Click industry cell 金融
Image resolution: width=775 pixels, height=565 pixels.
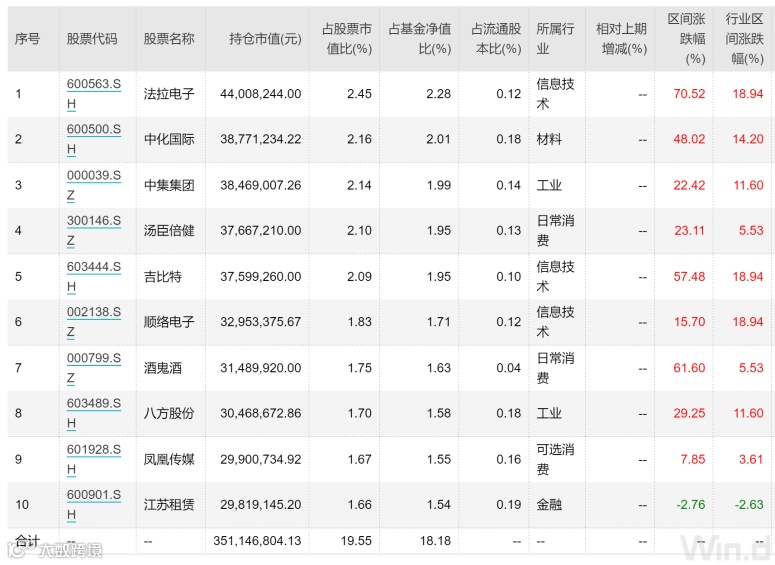coord(549,505)
